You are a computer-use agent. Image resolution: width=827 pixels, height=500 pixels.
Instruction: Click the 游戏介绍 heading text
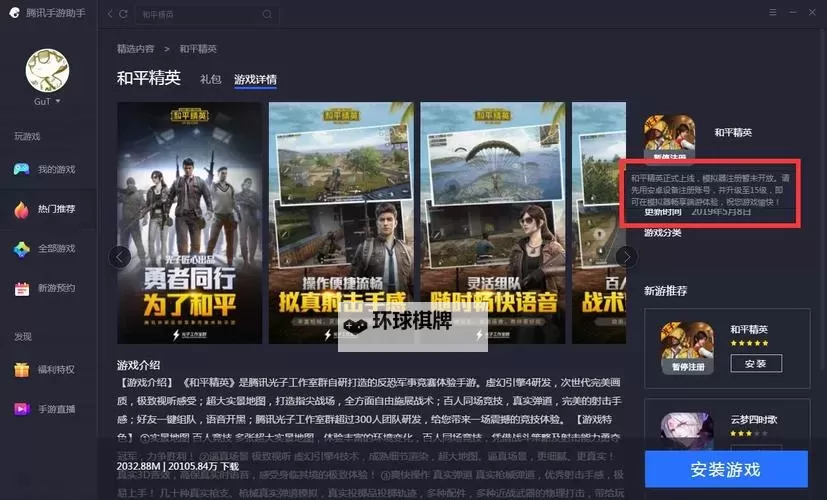(138, 365)
